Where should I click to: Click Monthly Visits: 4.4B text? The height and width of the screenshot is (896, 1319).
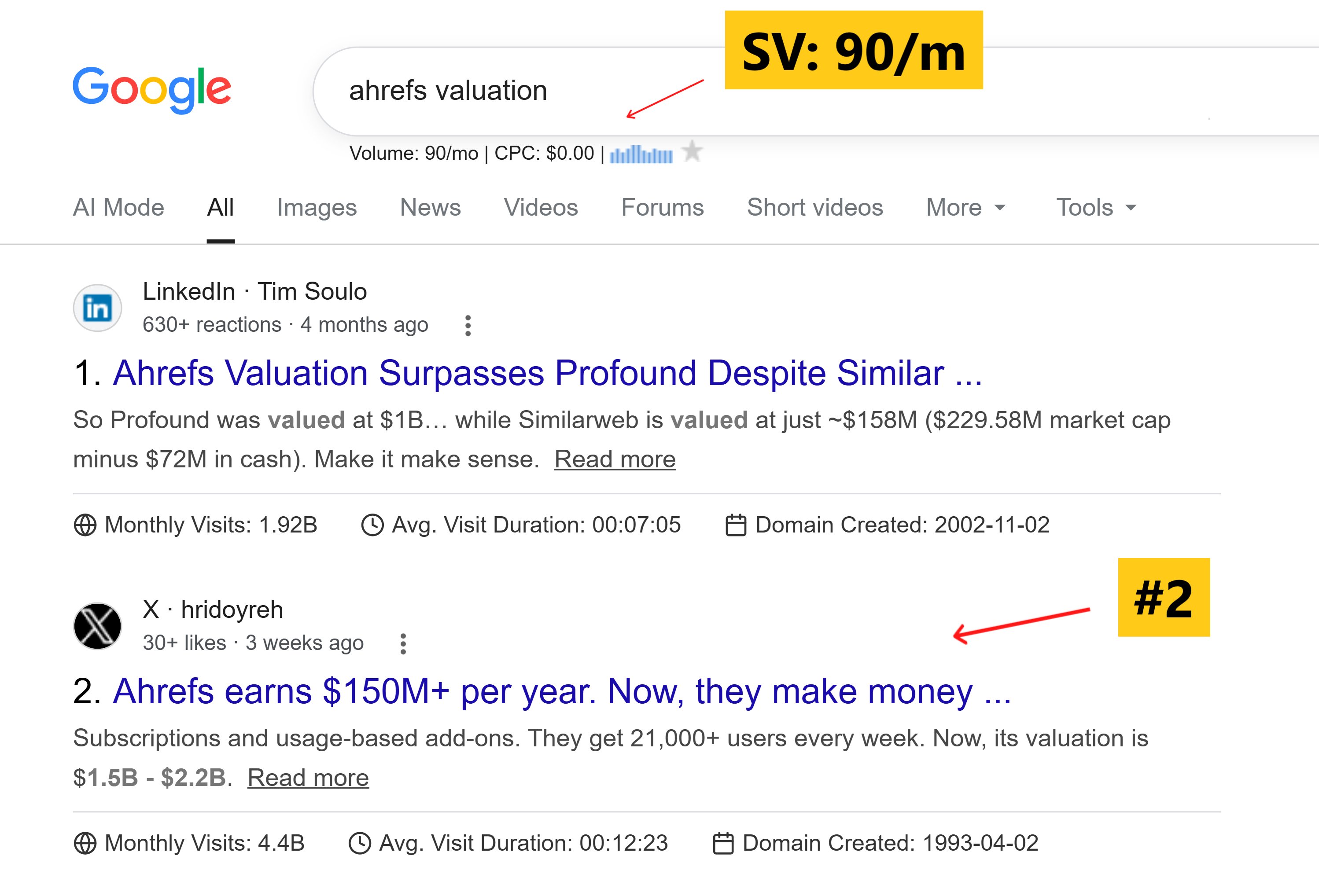click(x=204, y=843)
